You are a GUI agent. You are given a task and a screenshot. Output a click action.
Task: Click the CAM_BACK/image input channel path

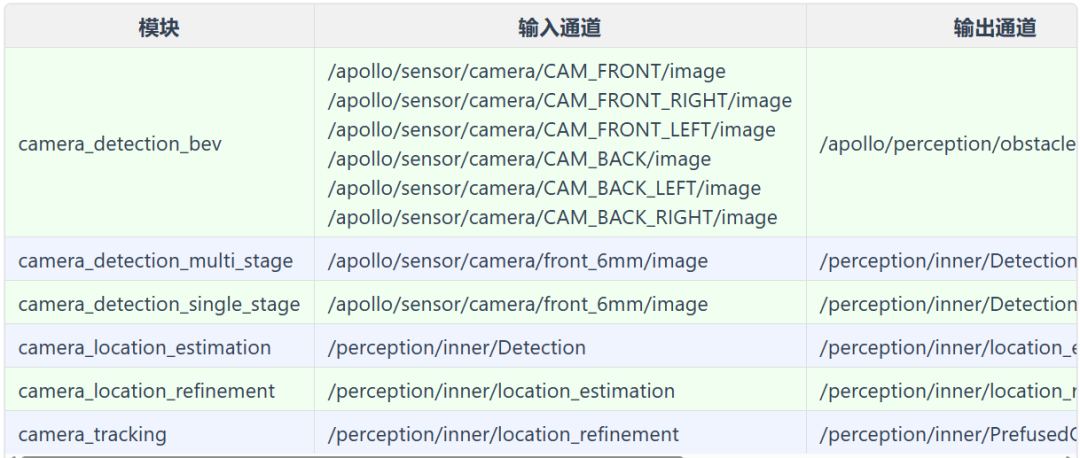[x=519, y=159]
